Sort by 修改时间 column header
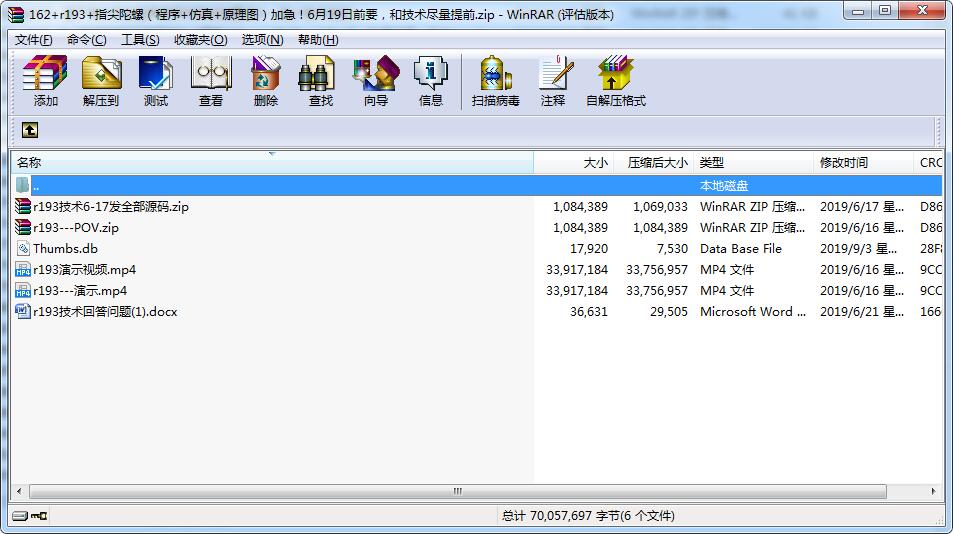This screenshot has width=953, height=534. [863, 163]
